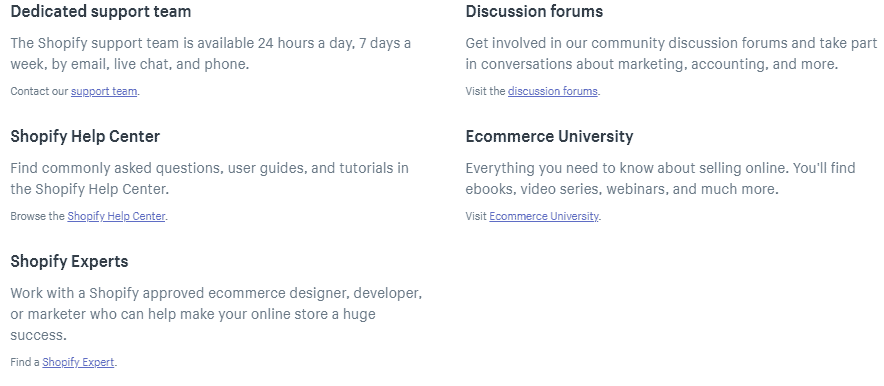Click the 'Ecommerce University' heading
The width and height of the screenshot is (884, 386).
tap(549, 136)
